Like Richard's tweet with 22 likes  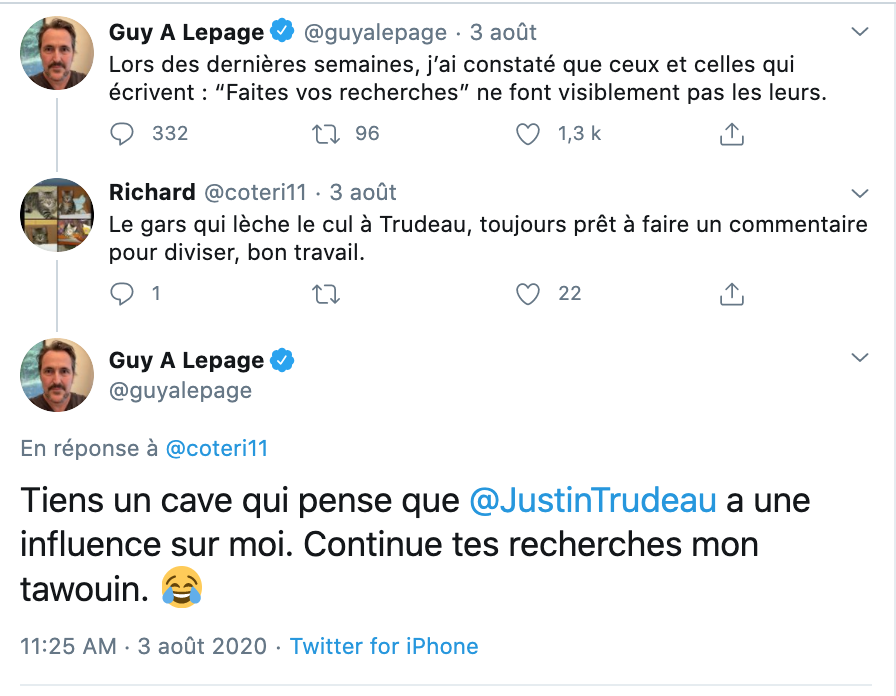tap(527, 294)
